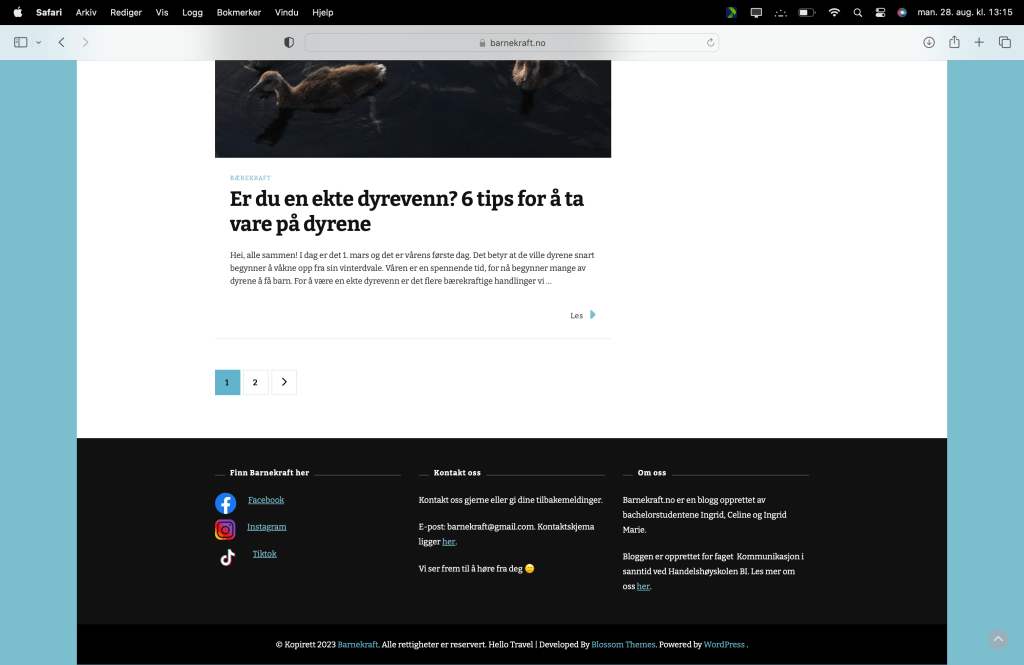Viewport: 1024px width, 665px height.
Task: Open a new tab with plus icon
Action: (x=979, y=42)
